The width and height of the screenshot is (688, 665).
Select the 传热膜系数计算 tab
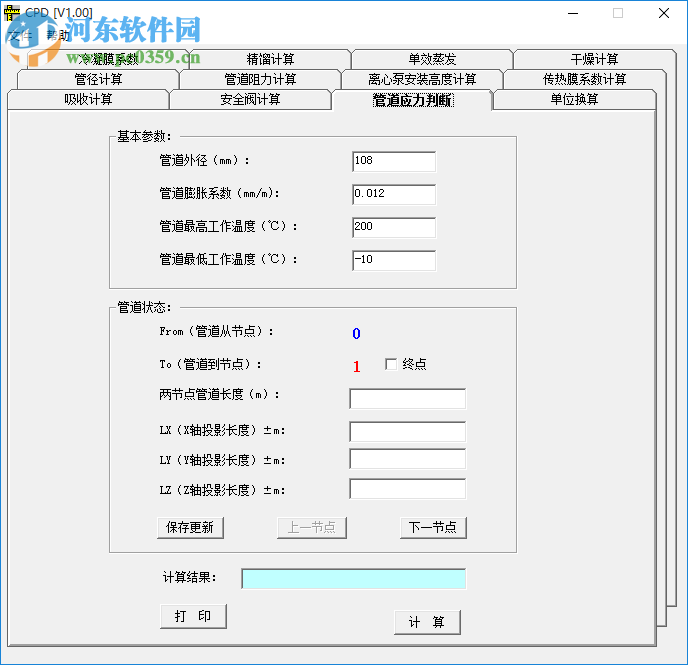click(x=584, y=79)
